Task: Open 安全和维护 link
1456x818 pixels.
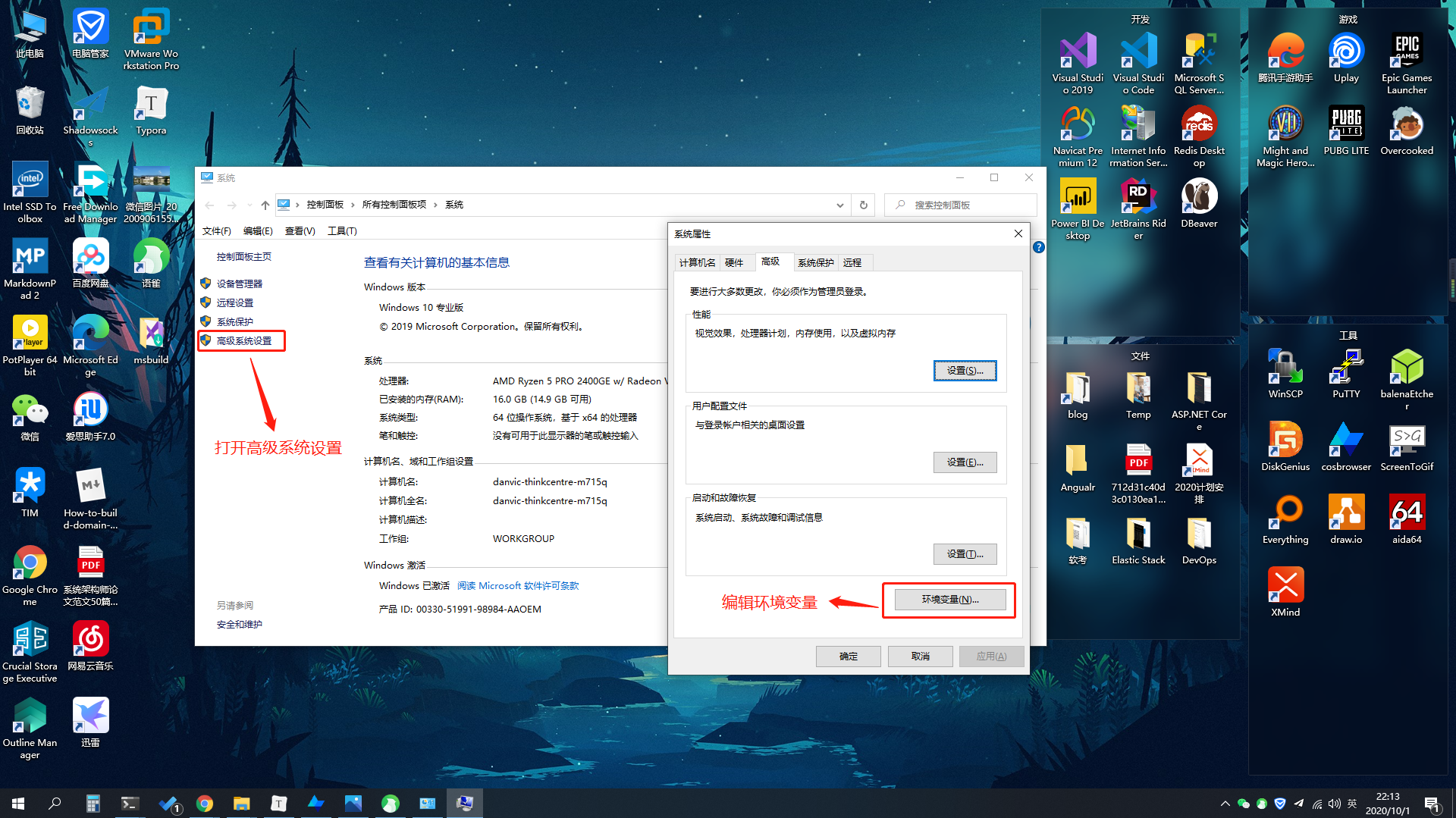Action: (239, 625)
